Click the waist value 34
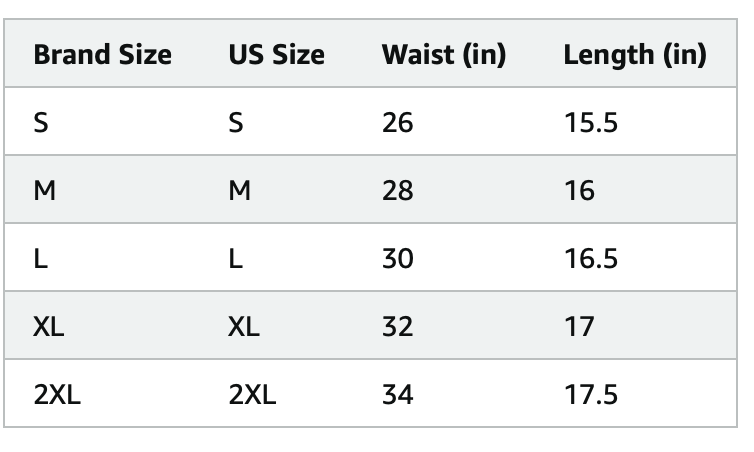The image size is (754, 452). click(398, 395)
